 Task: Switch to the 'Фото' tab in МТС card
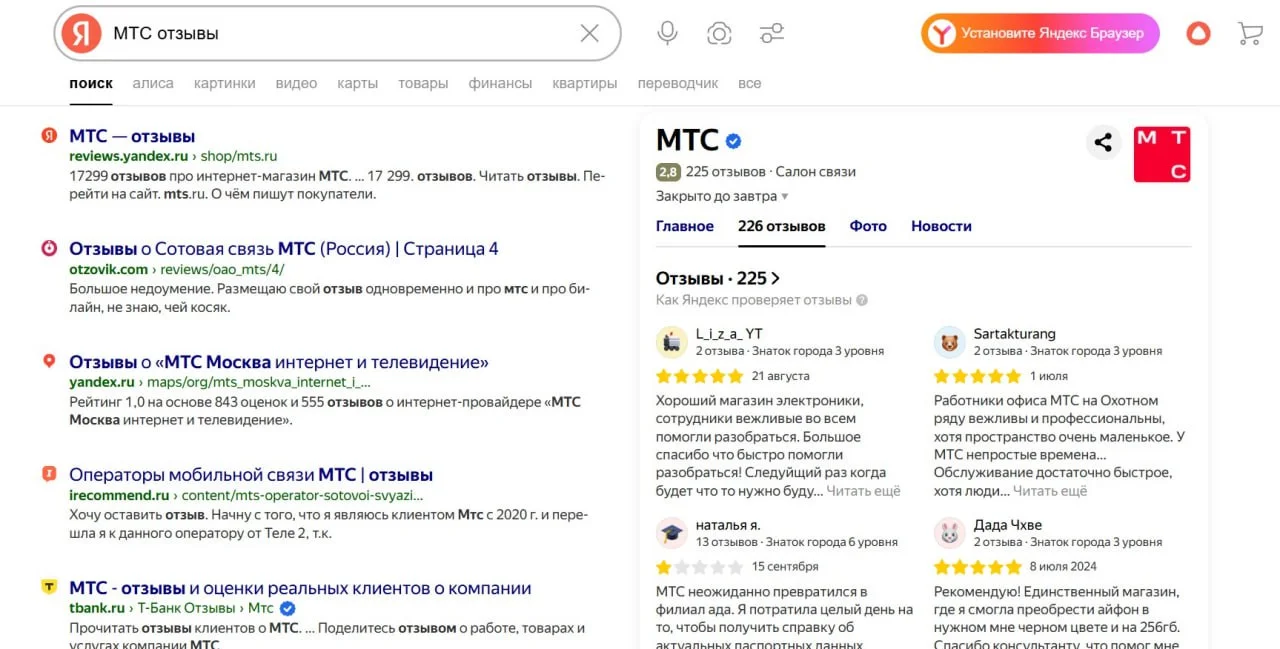point(867,226)
